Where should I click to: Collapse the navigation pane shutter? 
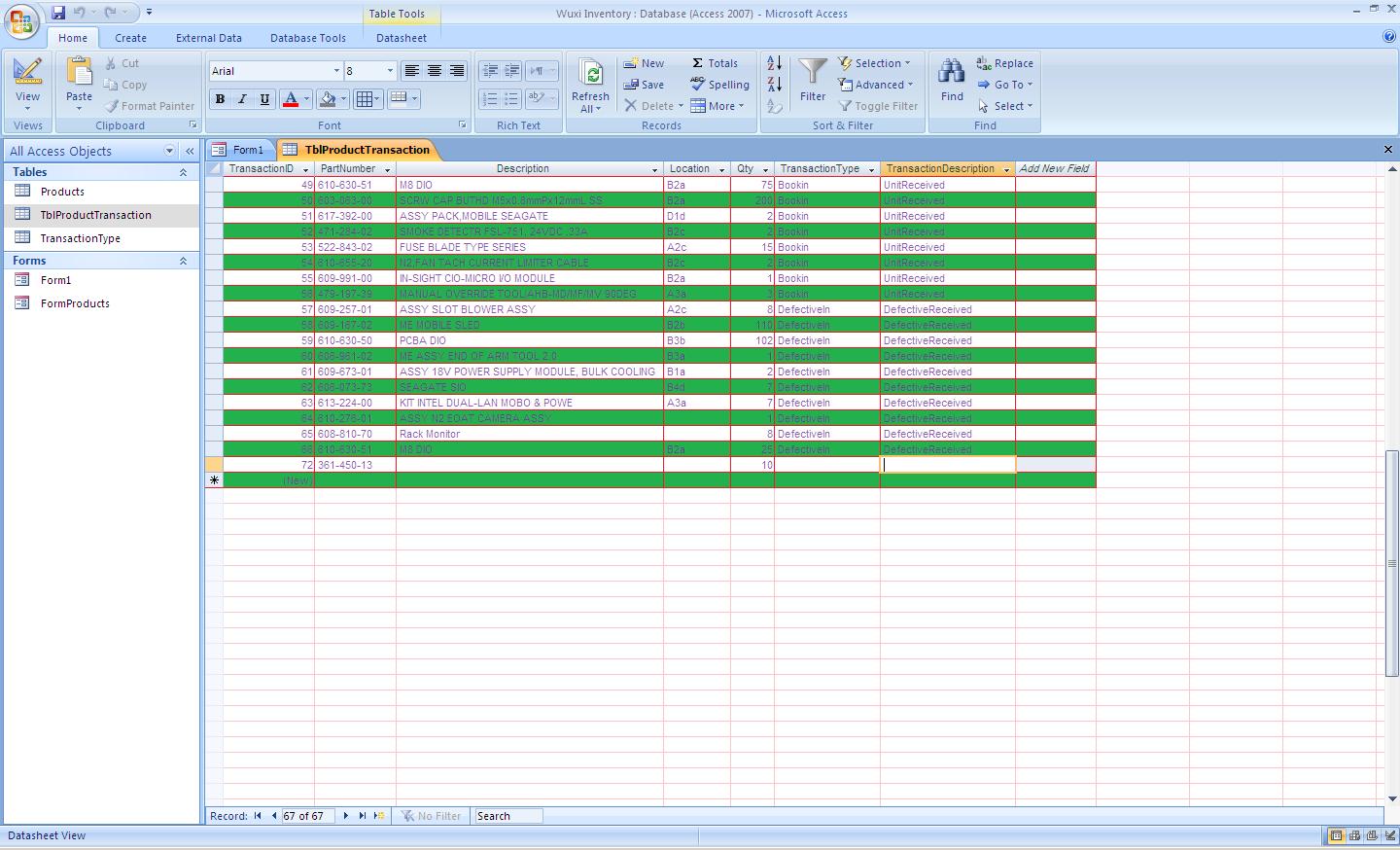pyautogui.click(x=190, y=151)
